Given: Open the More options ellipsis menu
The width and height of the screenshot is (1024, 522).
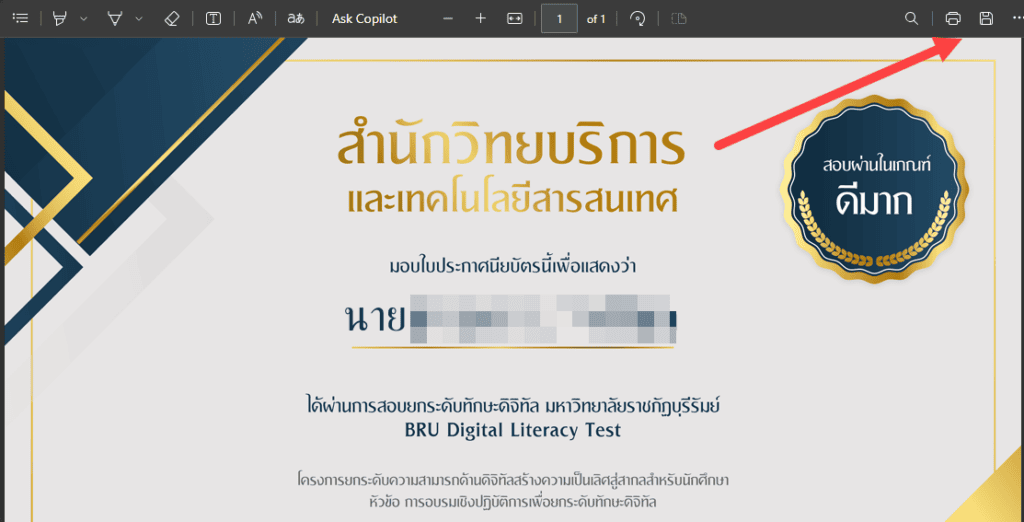Looking at the screenshot, I should (x=1016, y=19).
